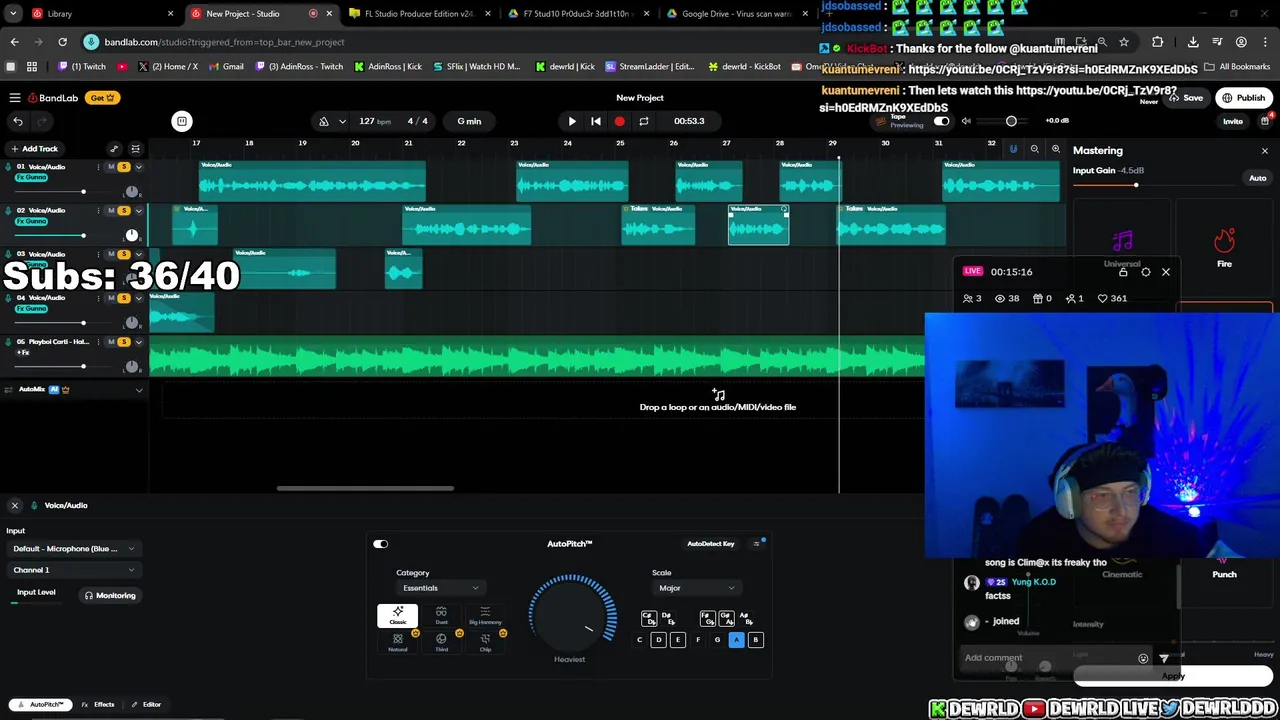The width and height of the screenshot is (1280, 720).
Task: Click the AutoDetect Key button
Action: point(711,544)
